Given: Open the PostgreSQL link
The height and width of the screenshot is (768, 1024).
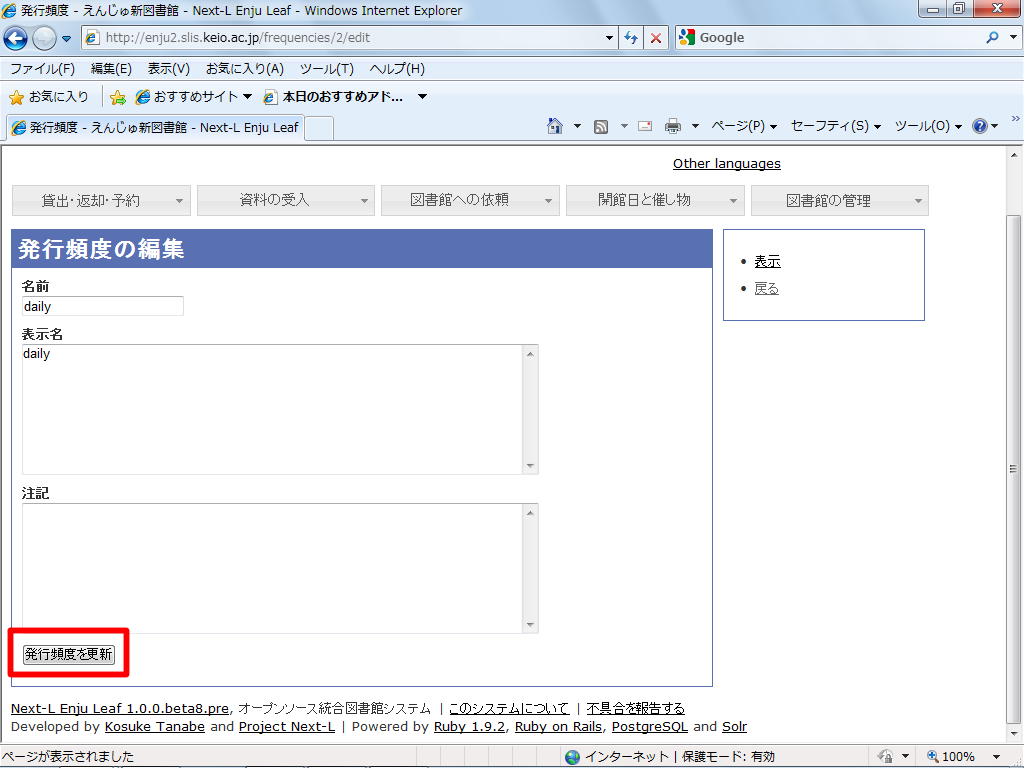Looking at the screenshot, I should tap(650, 727).
